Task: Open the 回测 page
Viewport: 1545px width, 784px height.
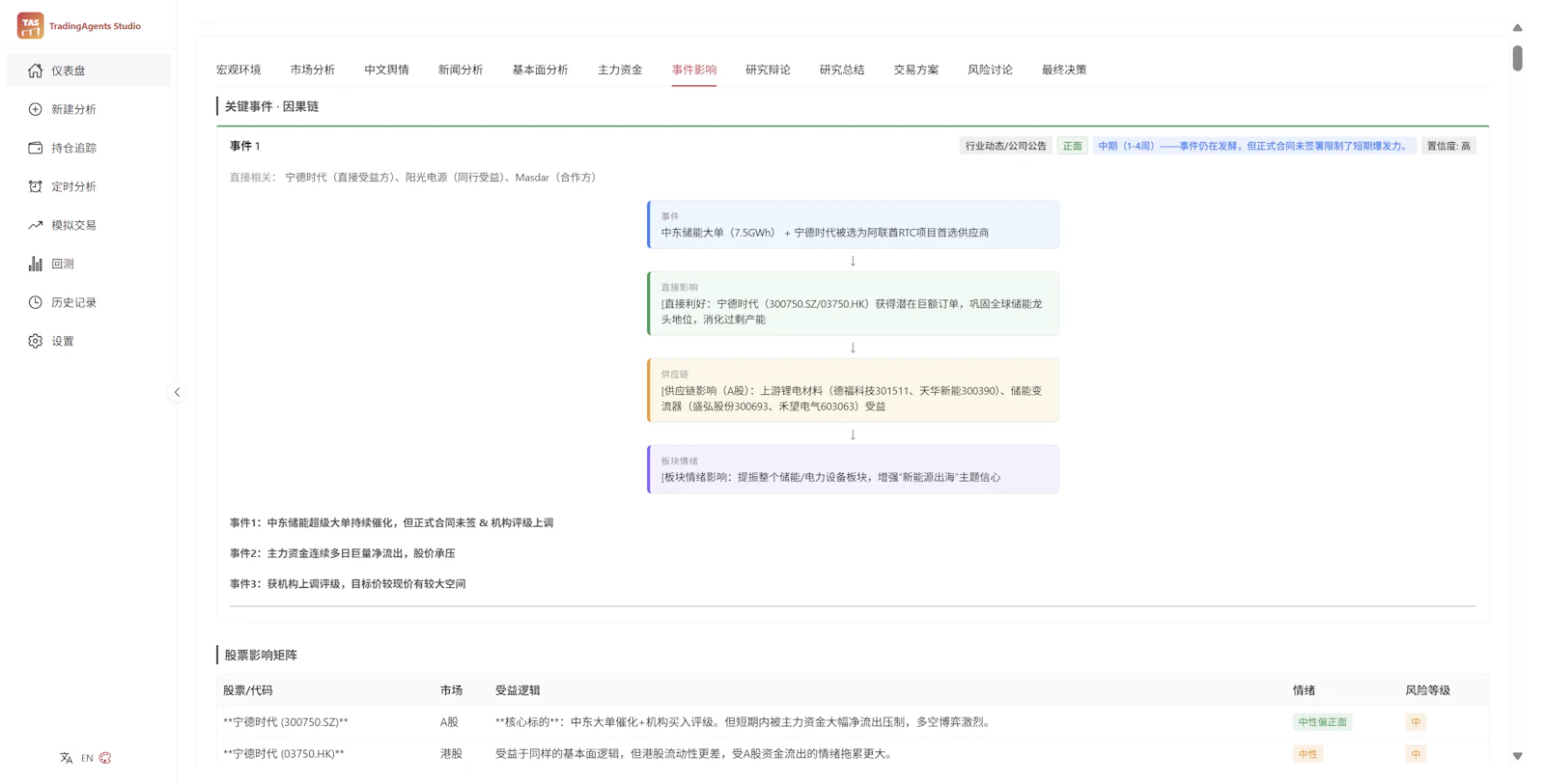Action: pos(89,264)
